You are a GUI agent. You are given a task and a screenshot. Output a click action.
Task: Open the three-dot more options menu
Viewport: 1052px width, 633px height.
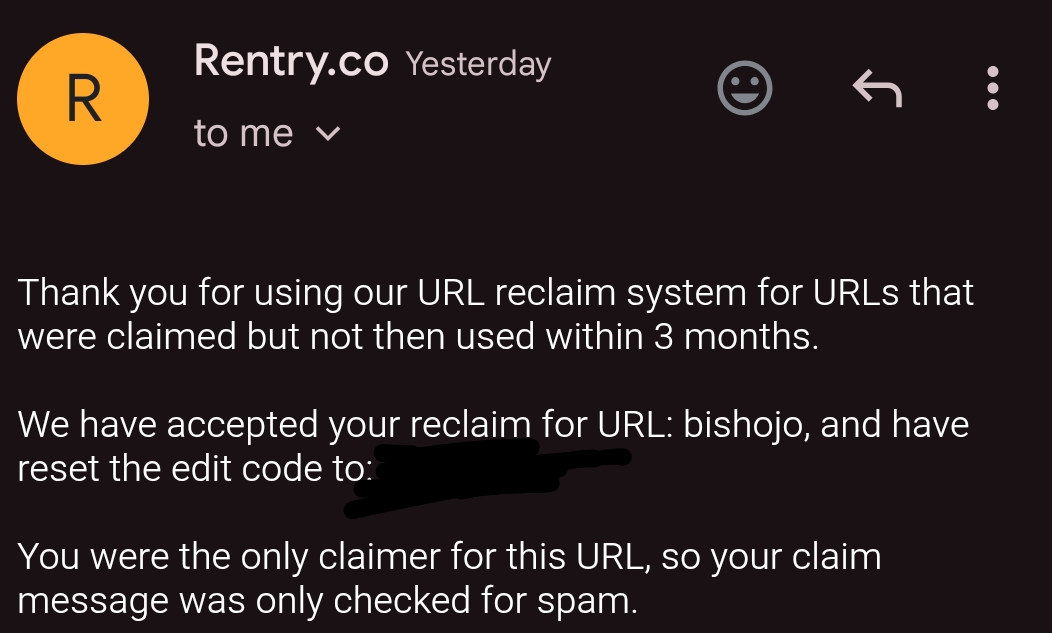[x=993, y=88]
